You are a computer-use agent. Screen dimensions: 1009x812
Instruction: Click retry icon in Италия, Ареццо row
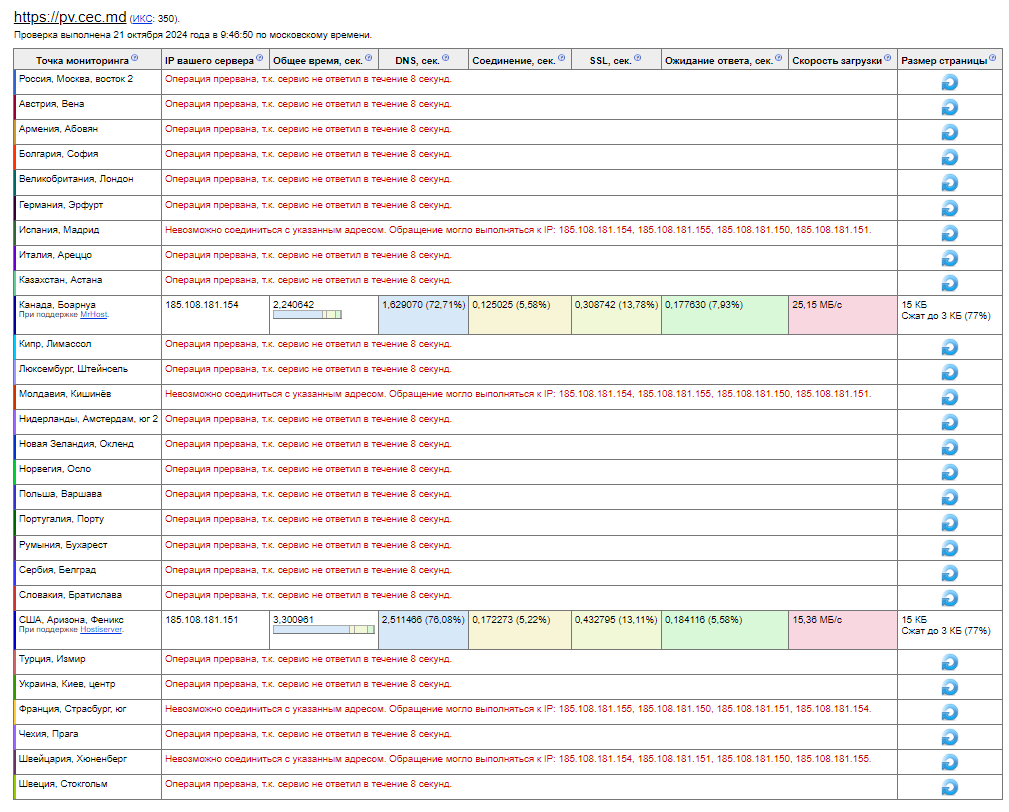(950, 259)
